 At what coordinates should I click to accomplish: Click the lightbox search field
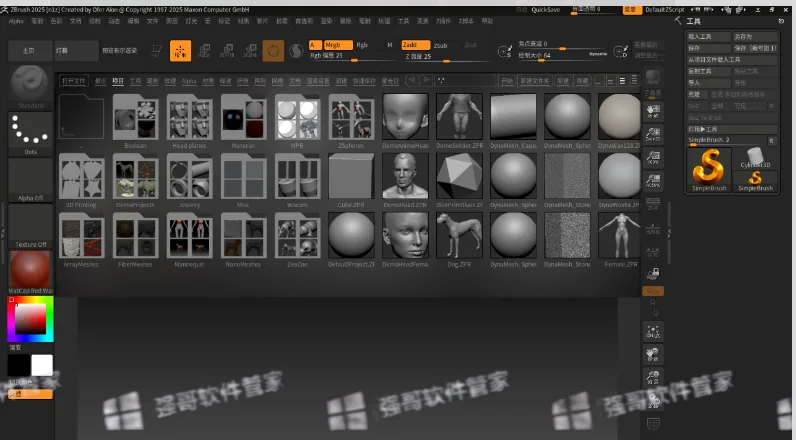[466, 80]
